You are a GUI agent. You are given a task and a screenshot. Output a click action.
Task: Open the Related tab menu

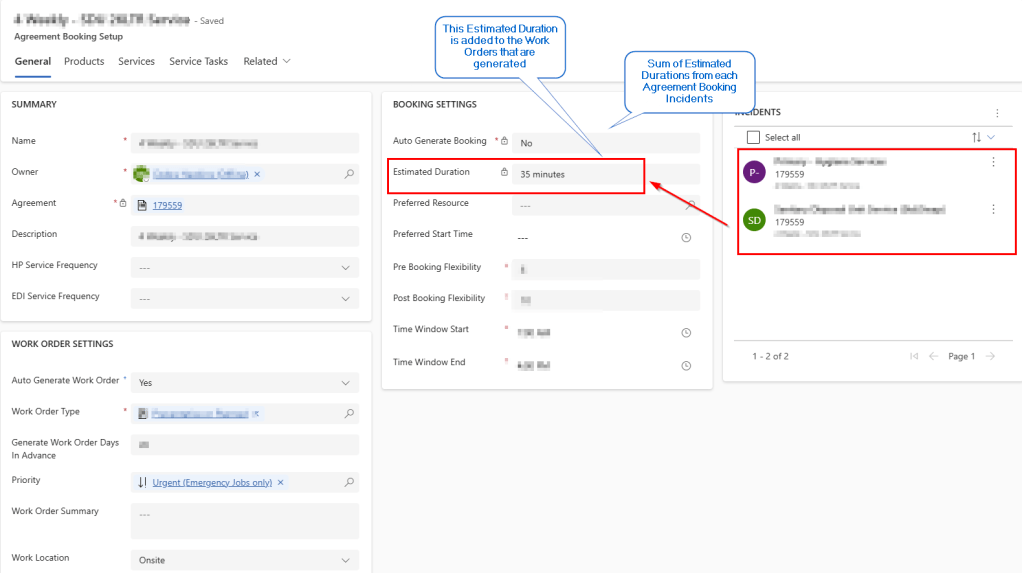click(266, 61)
